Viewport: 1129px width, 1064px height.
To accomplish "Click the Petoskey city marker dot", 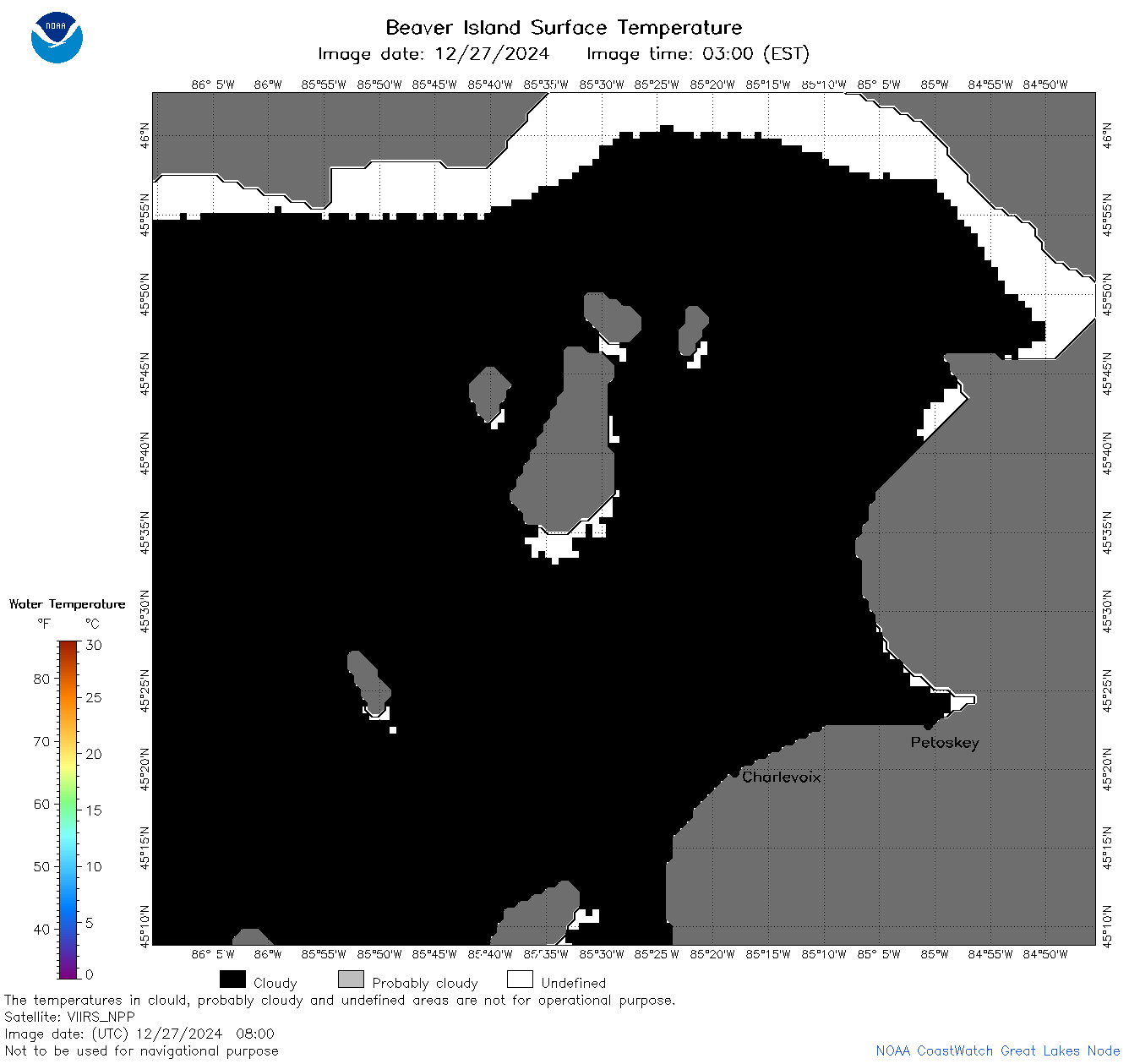I will 928,725.
